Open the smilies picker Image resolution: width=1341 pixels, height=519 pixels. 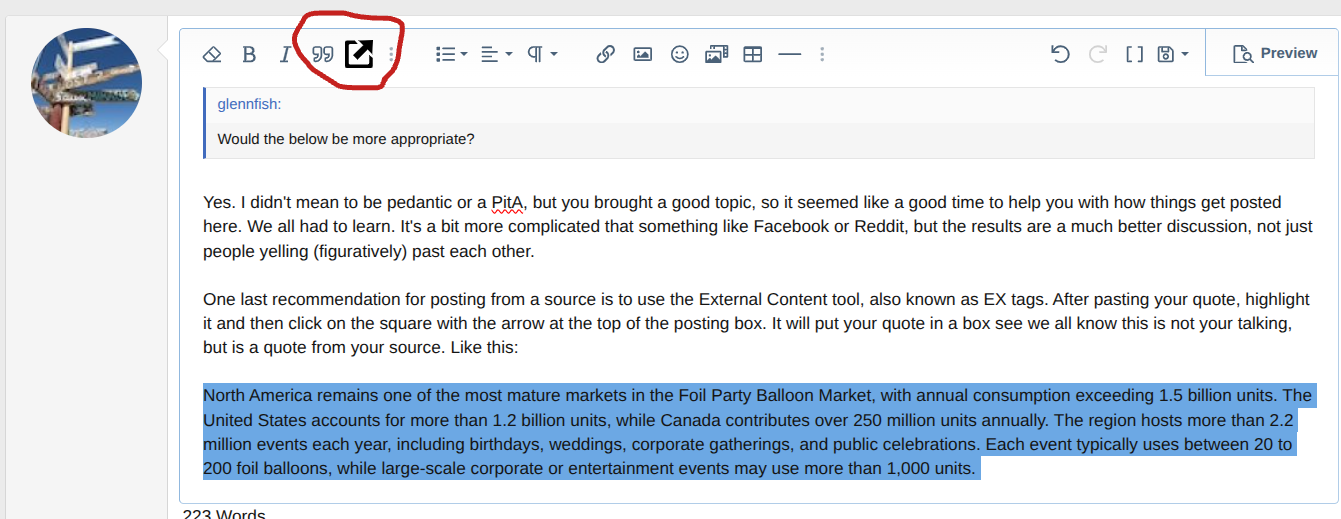(x=679, y=54)
